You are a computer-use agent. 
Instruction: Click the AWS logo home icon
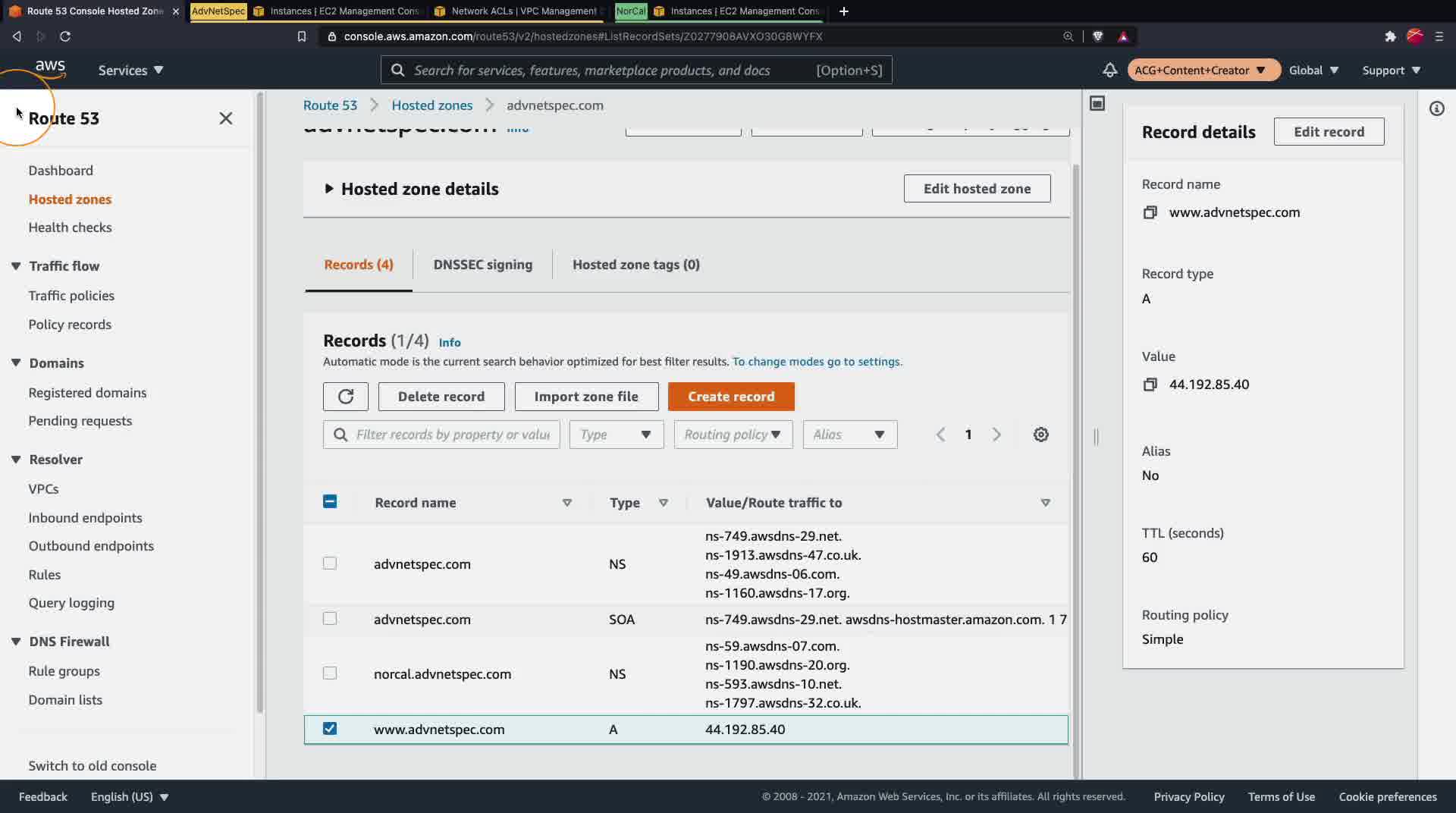(50, 68)
